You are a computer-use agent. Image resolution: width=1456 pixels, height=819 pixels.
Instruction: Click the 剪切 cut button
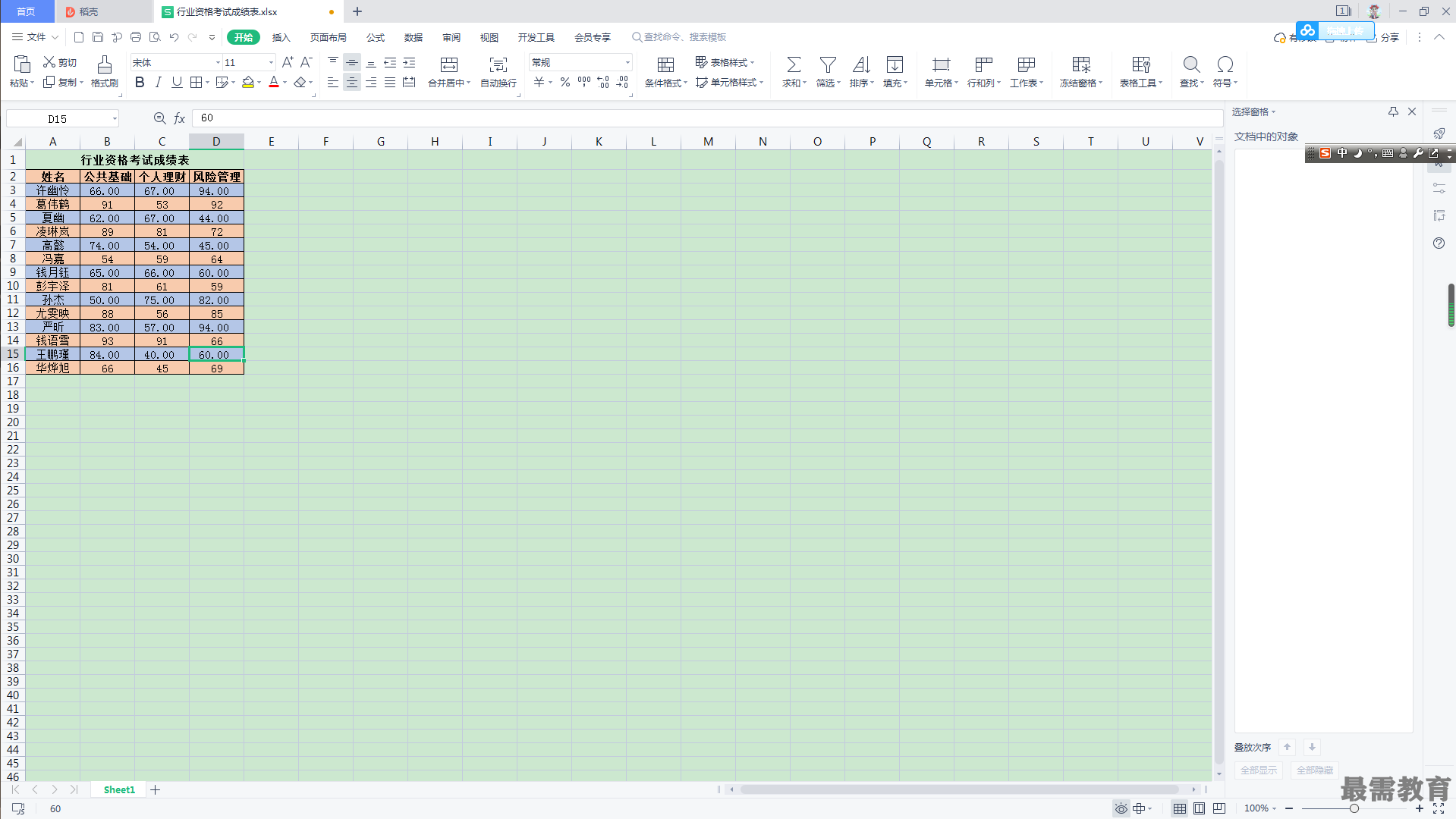tap(60, 62)
